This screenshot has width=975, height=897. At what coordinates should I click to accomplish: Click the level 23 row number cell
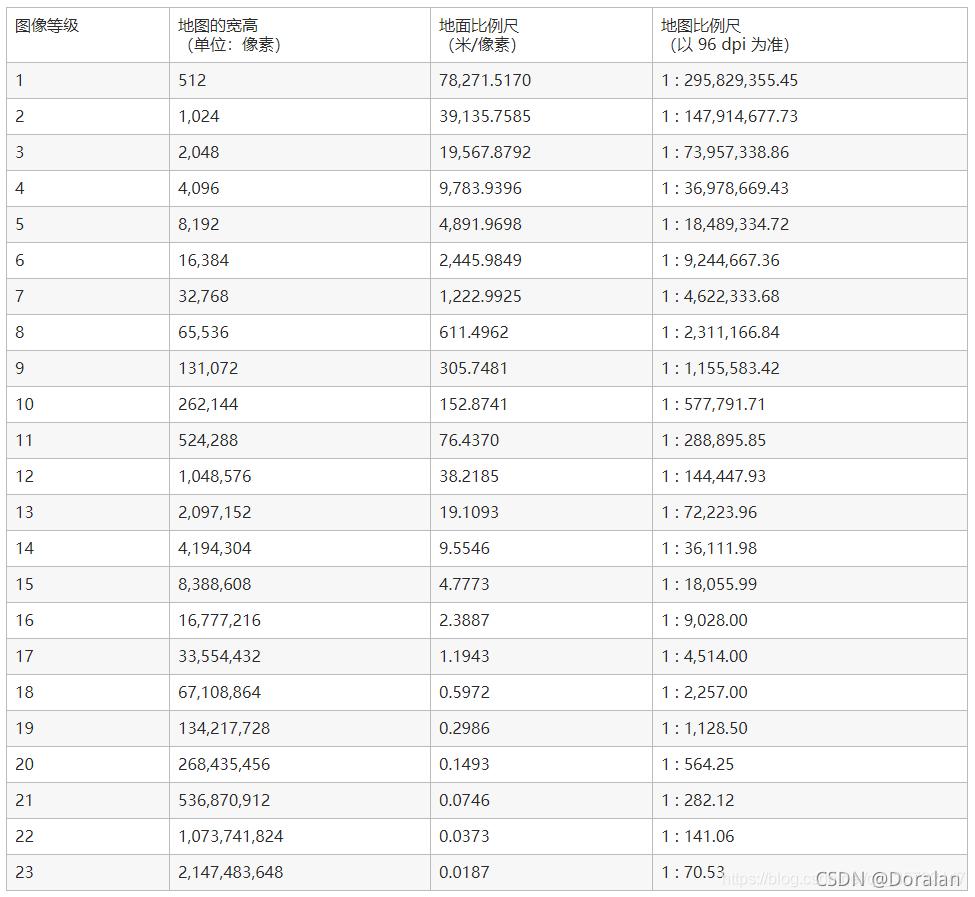25,872
